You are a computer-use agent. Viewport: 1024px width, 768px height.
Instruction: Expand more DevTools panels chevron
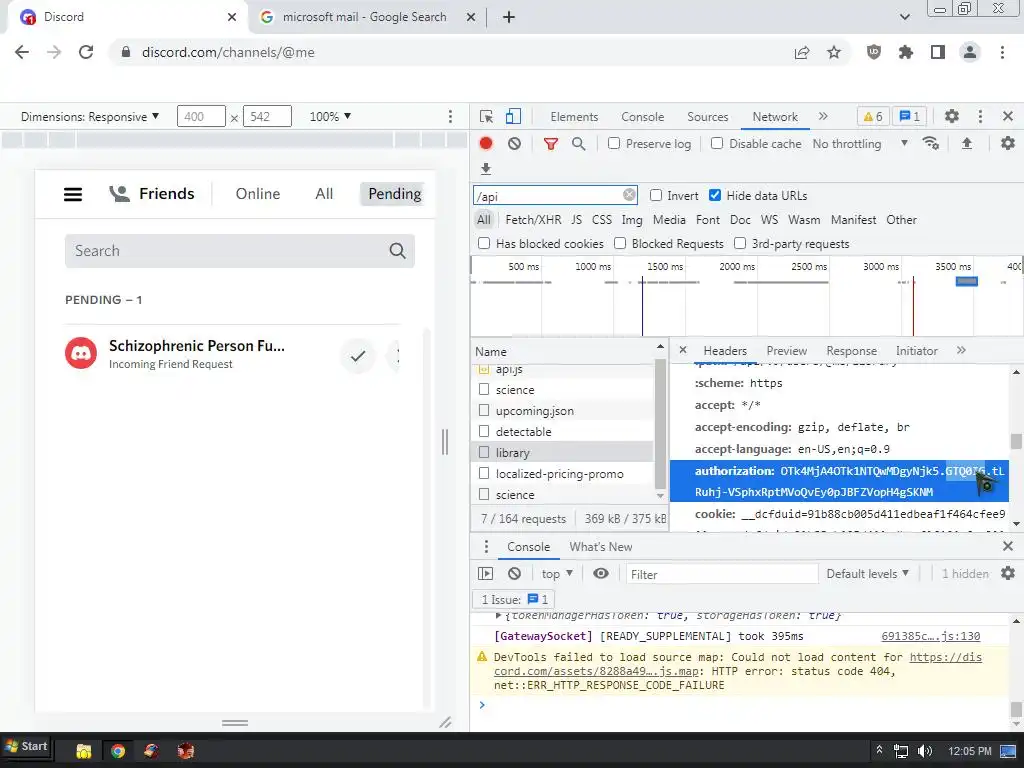pyautogui.click(x=823, y=116)
